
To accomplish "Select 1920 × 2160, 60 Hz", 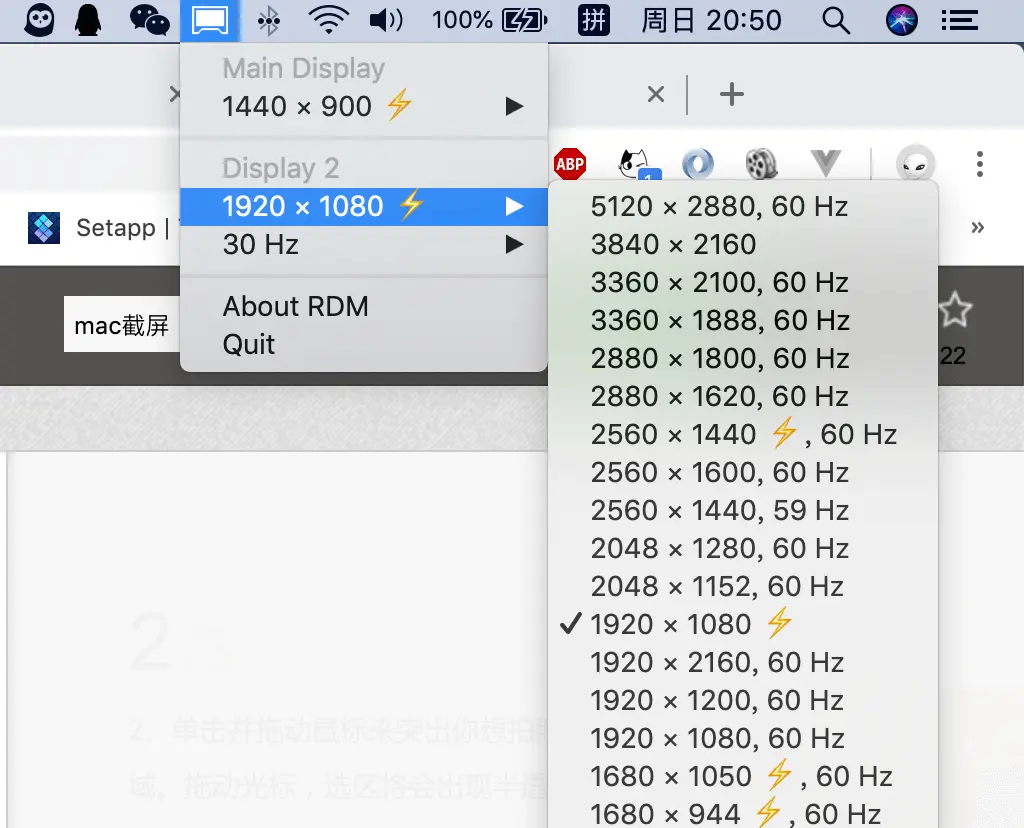I will [x=743, y=661].
